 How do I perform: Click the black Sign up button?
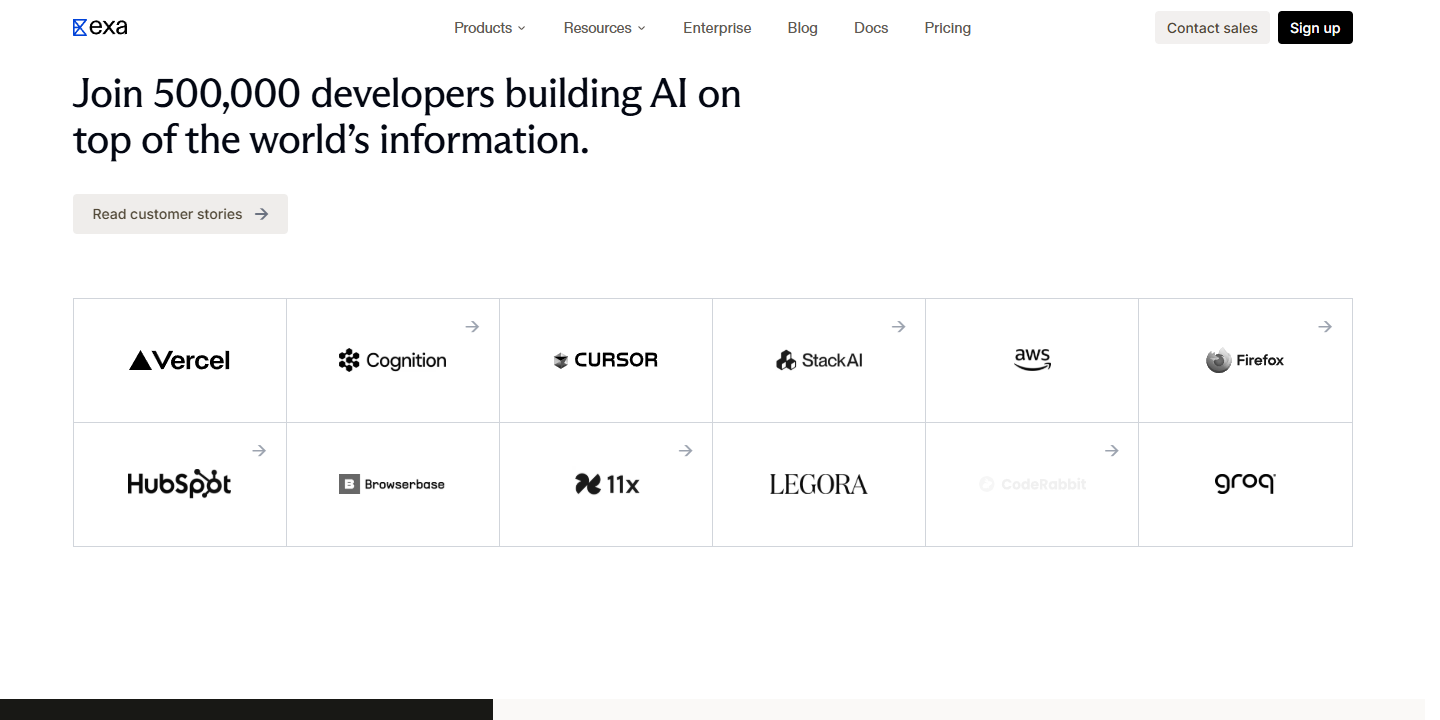1315,28
